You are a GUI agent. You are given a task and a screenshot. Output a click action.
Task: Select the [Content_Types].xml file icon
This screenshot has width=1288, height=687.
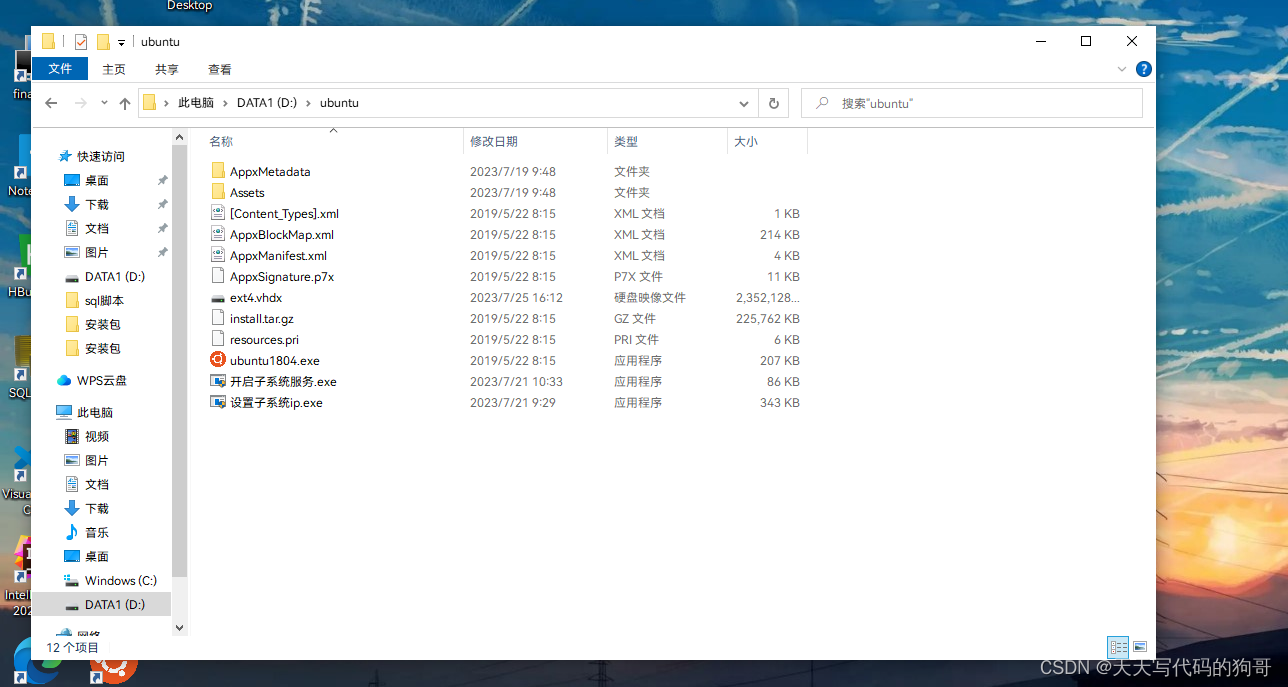219,213
